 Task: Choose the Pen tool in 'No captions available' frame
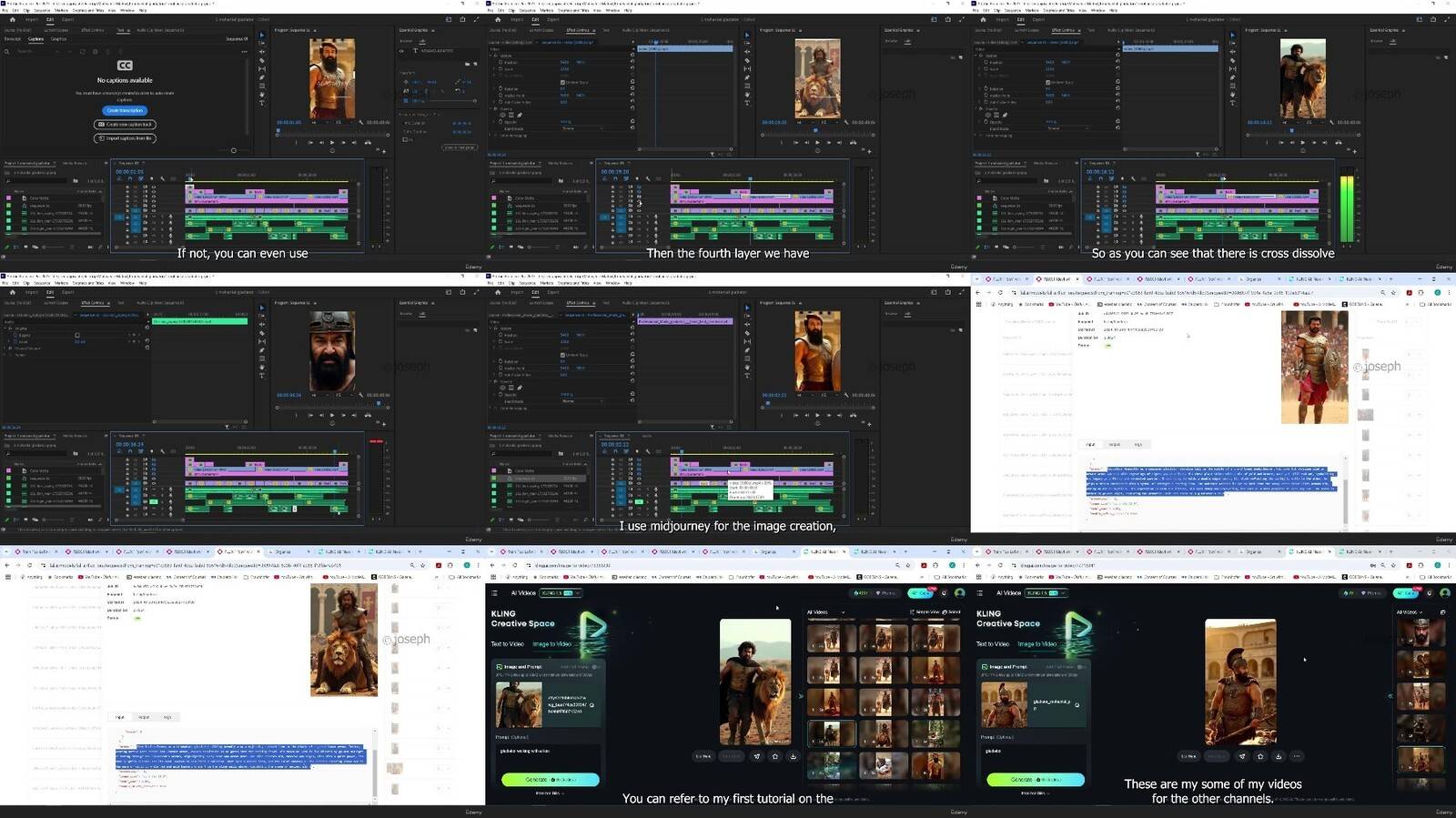click(262, 77)
